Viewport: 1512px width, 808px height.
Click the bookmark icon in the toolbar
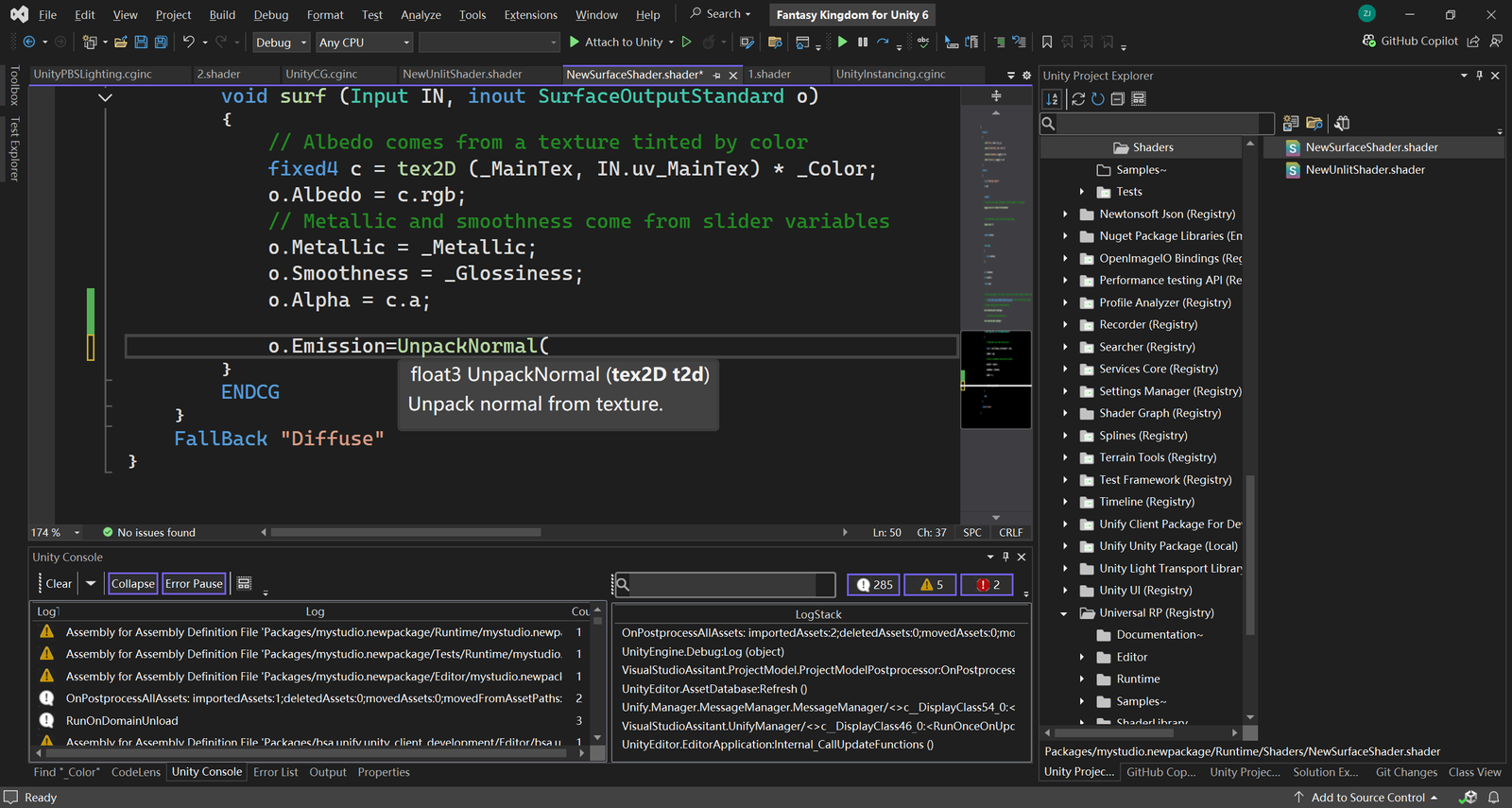[x=1047, y=43]
